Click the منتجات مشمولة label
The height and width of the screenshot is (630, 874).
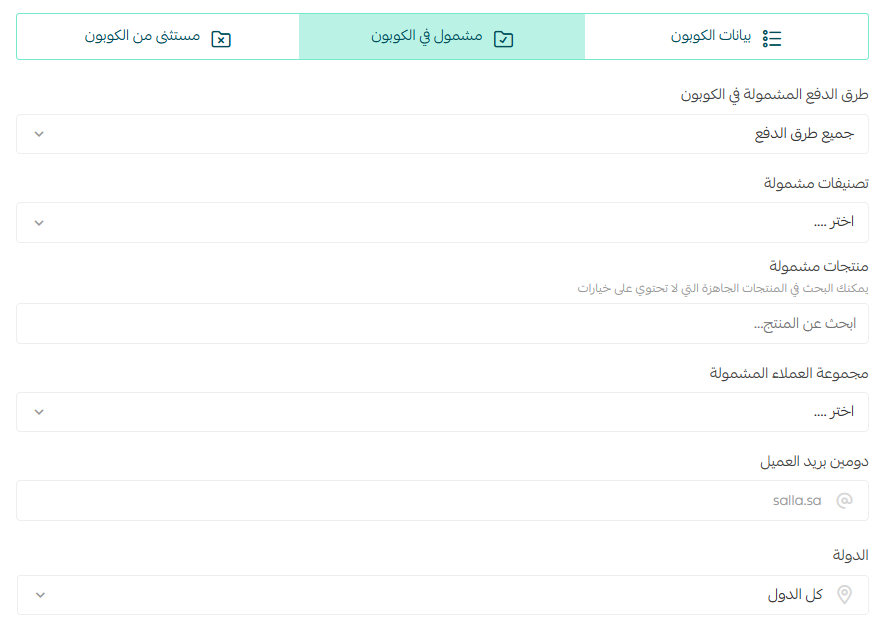click(x=819, y=266)
